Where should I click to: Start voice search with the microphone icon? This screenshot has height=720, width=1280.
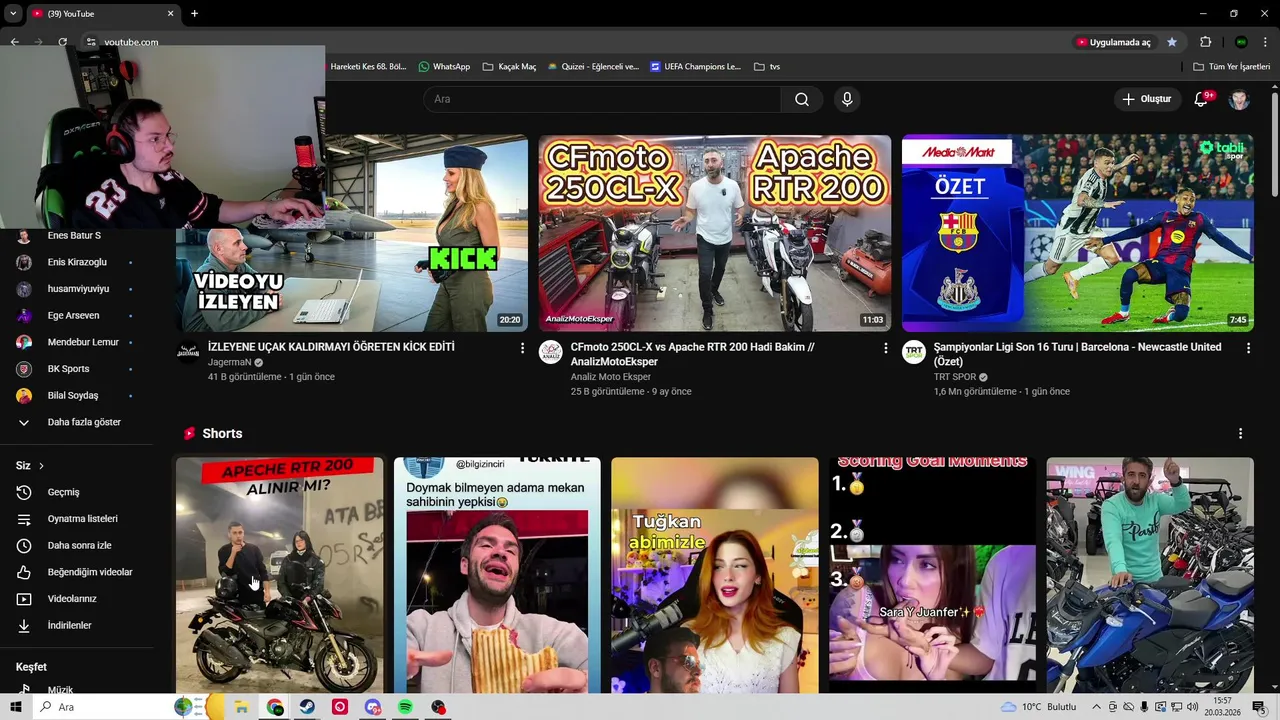(x=847, y=99)
